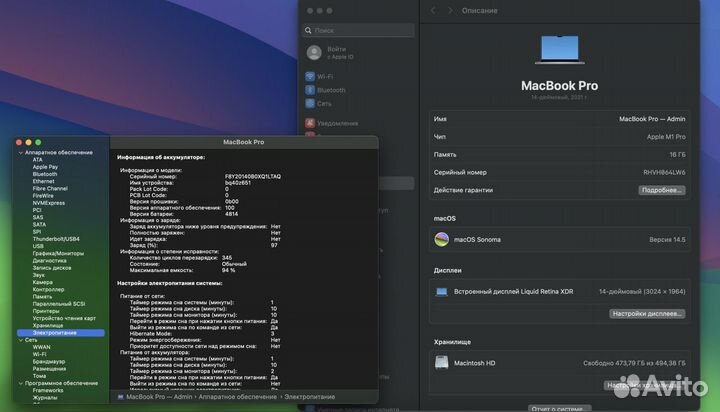The height and width of the screenshot is (412, 720).
Task: Collapse Аппаратное обеспечение tree section
Action: [21, 152]
